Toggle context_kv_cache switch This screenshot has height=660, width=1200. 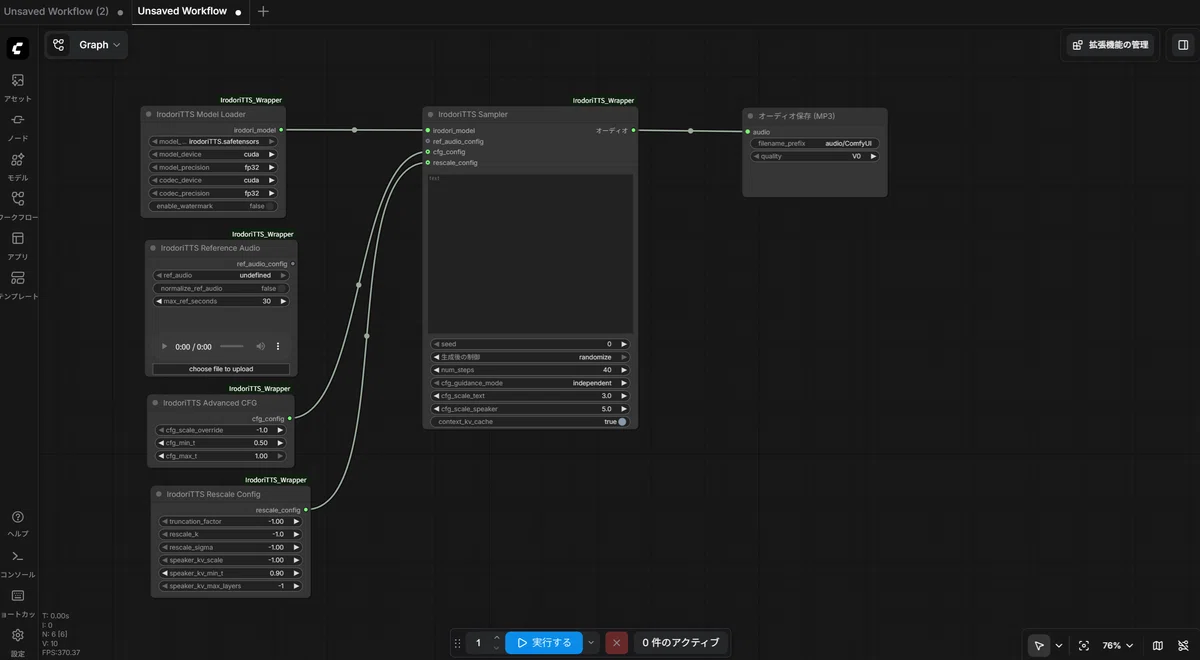[622, 422]
